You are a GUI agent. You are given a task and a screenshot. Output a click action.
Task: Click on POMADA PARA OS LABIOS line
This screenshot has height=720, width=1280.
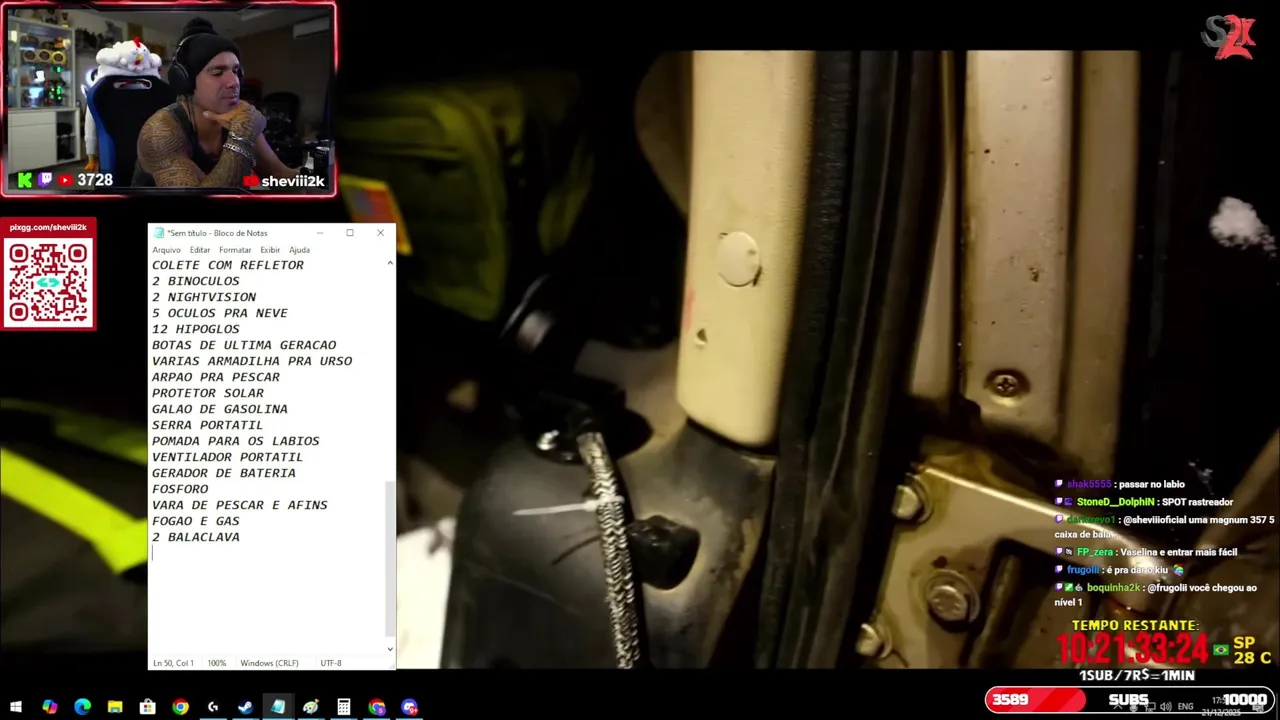point(236,441)
